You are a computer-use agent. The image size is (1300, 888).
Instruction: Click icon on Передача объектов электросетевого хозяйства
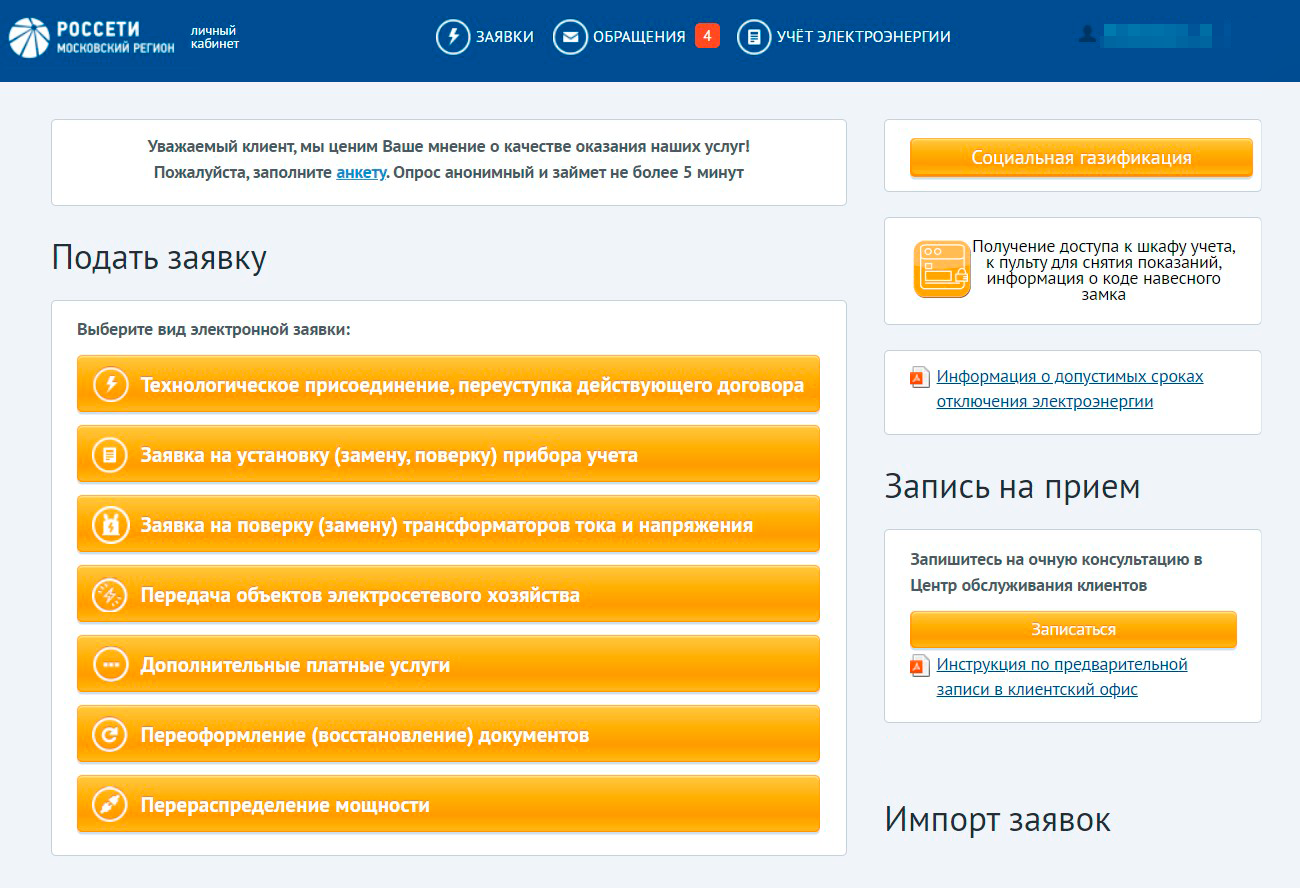110,594
